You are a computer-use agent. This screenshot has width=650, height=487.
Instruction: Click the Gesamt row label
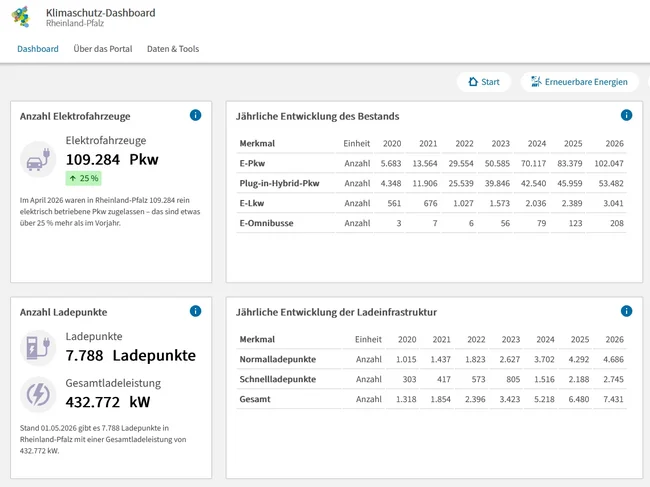(255, 399)
